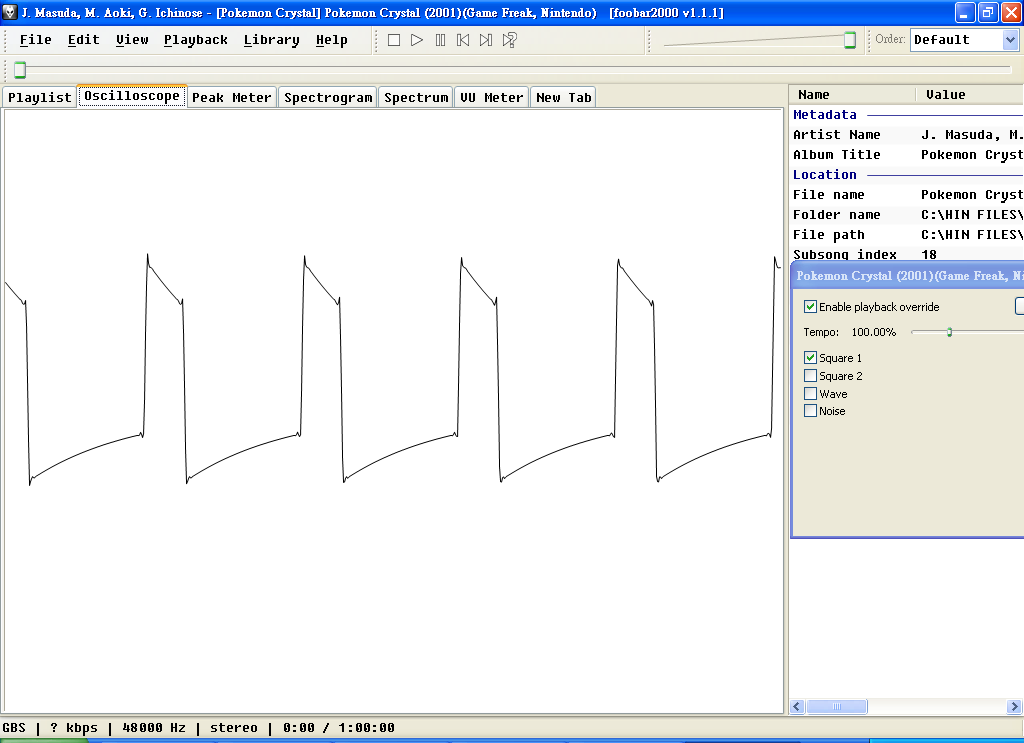Switch to the Spectrogram tab
The height and width of the screenshot is (743, 1024).
(328, 97)
